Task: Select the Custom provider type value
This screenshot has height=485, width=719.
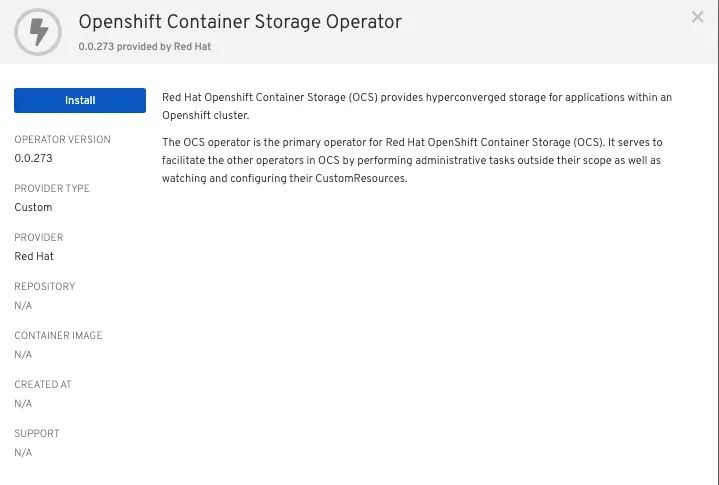Action: 33,208
